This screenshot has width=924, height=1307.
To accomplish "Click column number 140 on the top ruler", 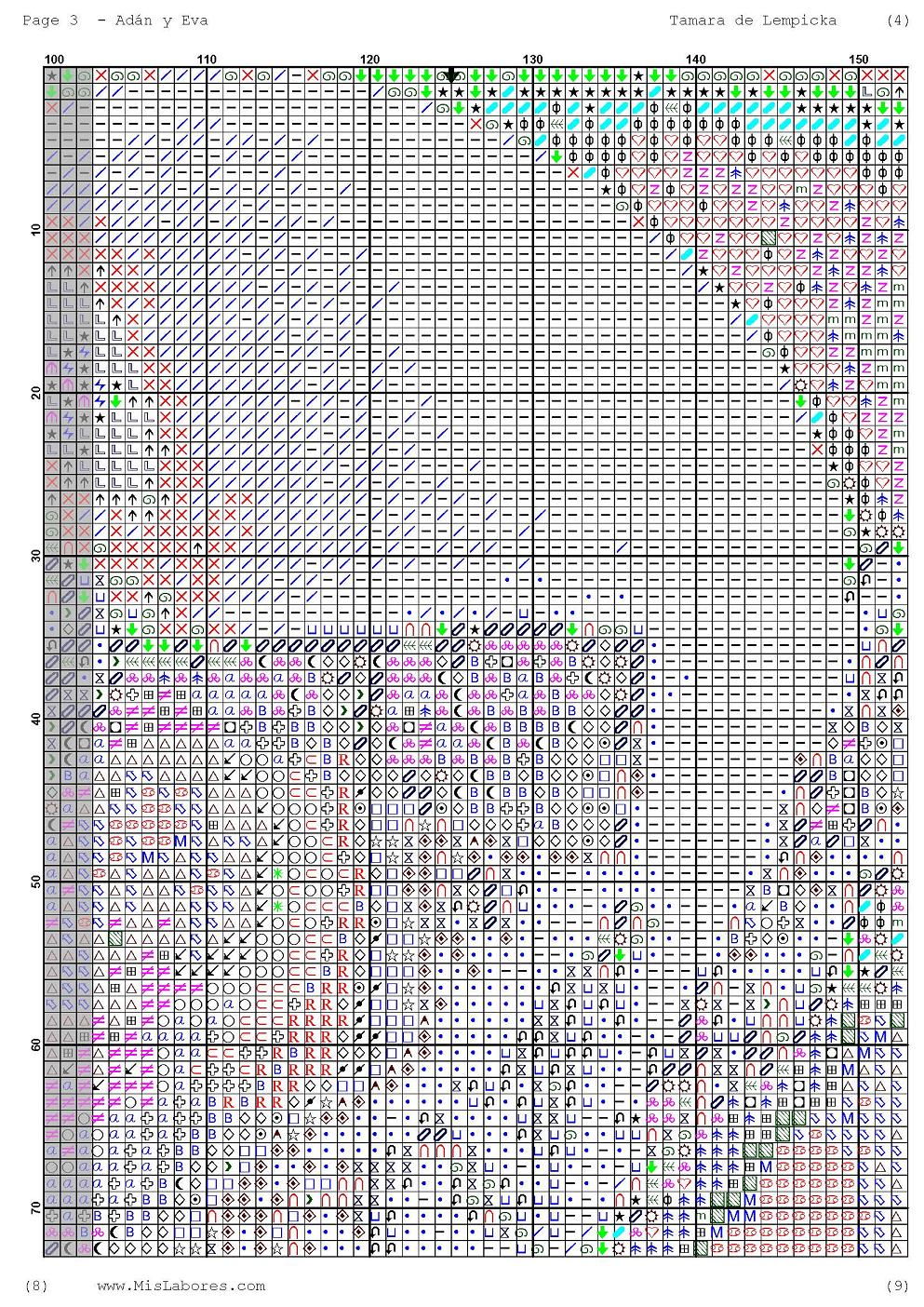I will coord(696,60).
